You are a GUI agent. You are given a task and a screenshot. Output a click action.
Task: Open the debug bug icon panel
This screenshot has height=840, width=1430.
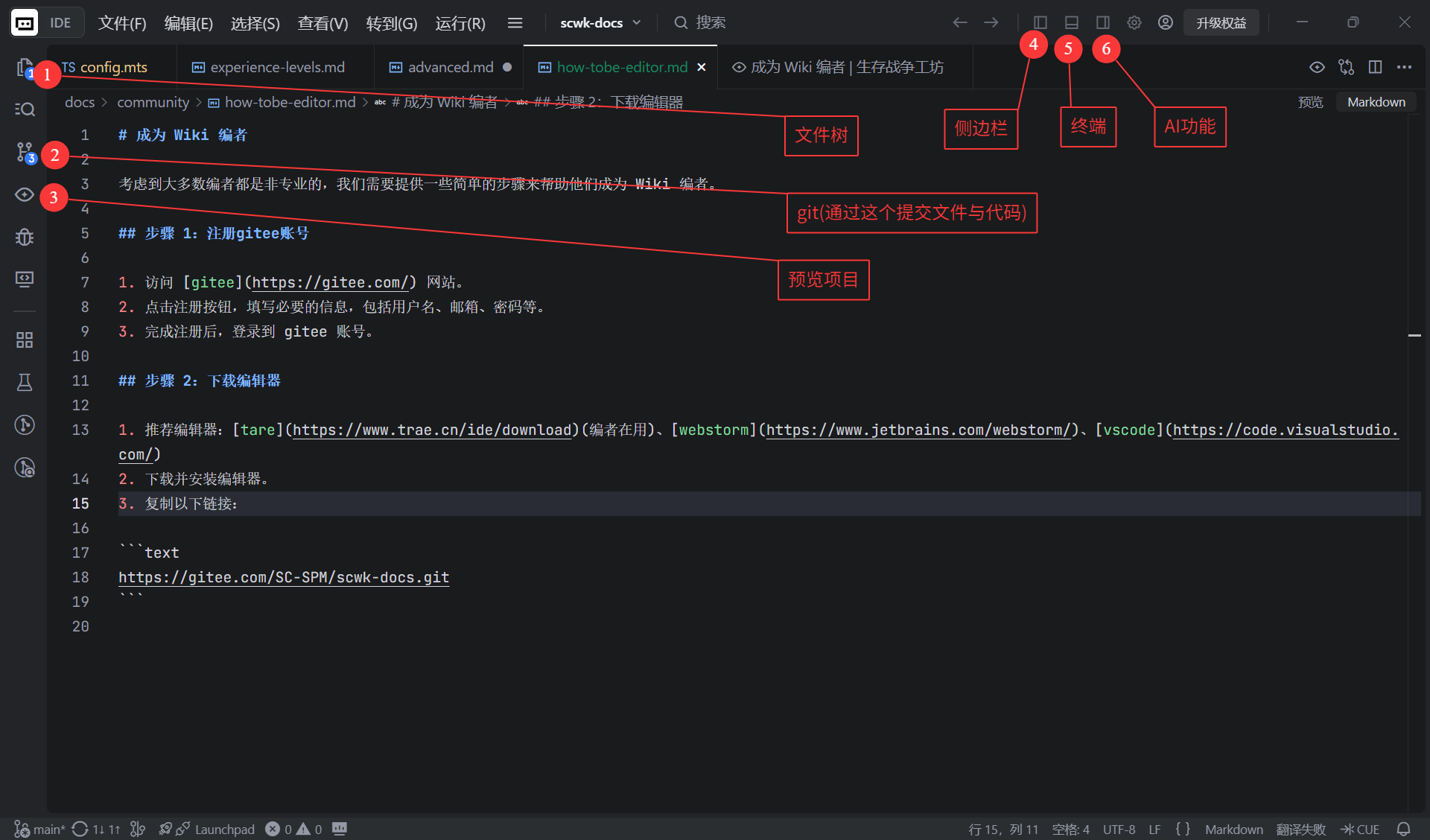[25, 237]
